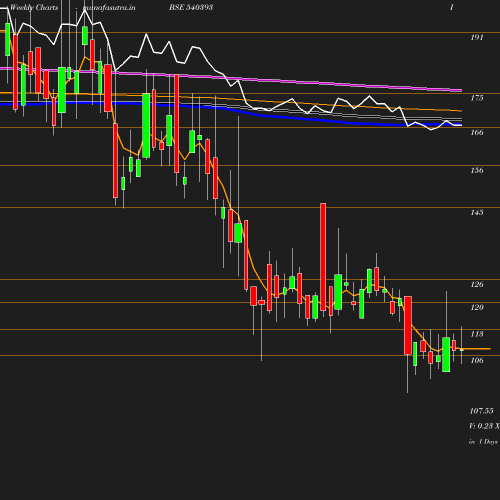Click the munafasutra.in label

(x=109, y=7)
